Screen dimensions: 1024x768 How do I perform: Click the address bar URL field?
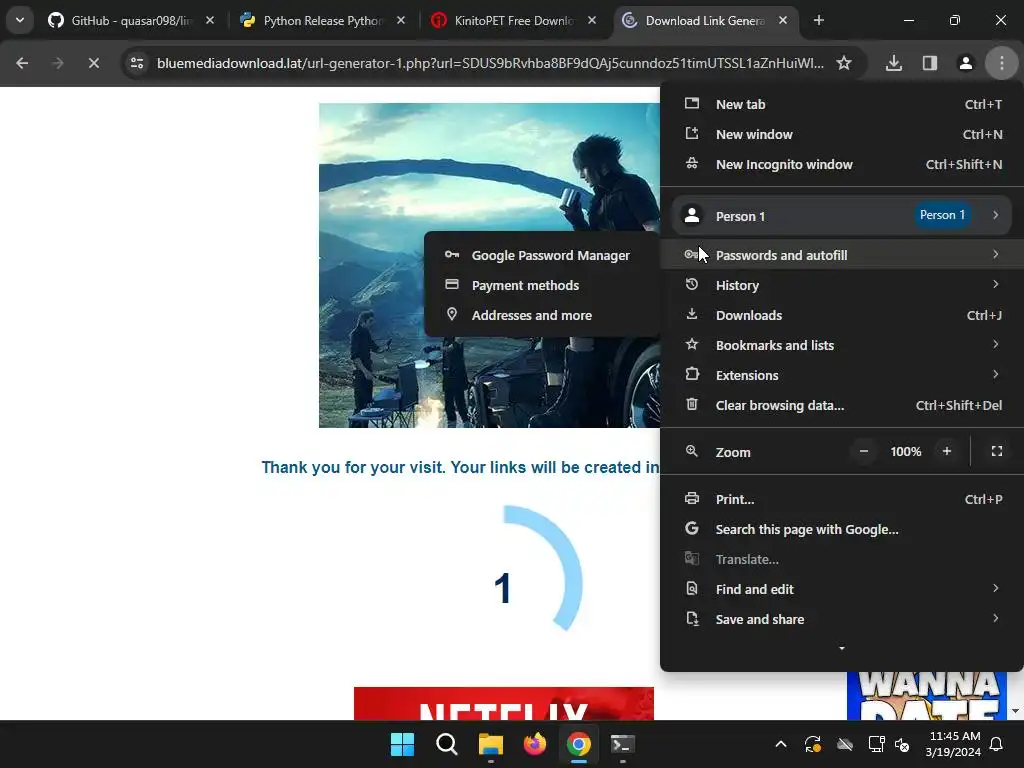(x=490, y=63)
